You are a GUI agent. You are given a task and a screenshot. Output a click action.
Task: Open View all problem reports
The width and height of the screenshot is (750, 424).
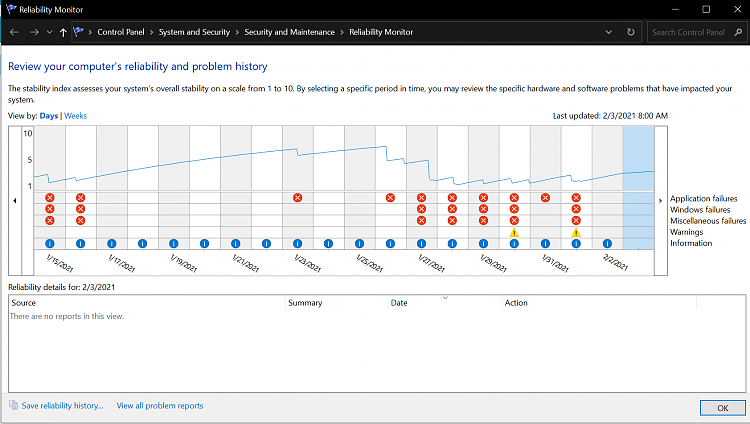(x=160, y=406)
